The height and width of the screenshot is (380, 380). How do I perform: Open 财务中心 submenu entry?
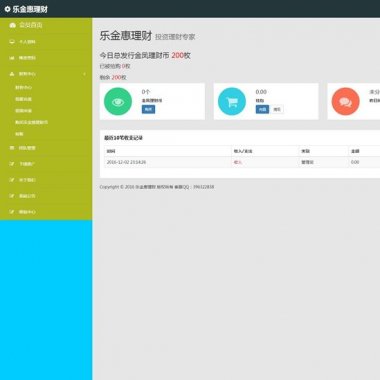23,87
